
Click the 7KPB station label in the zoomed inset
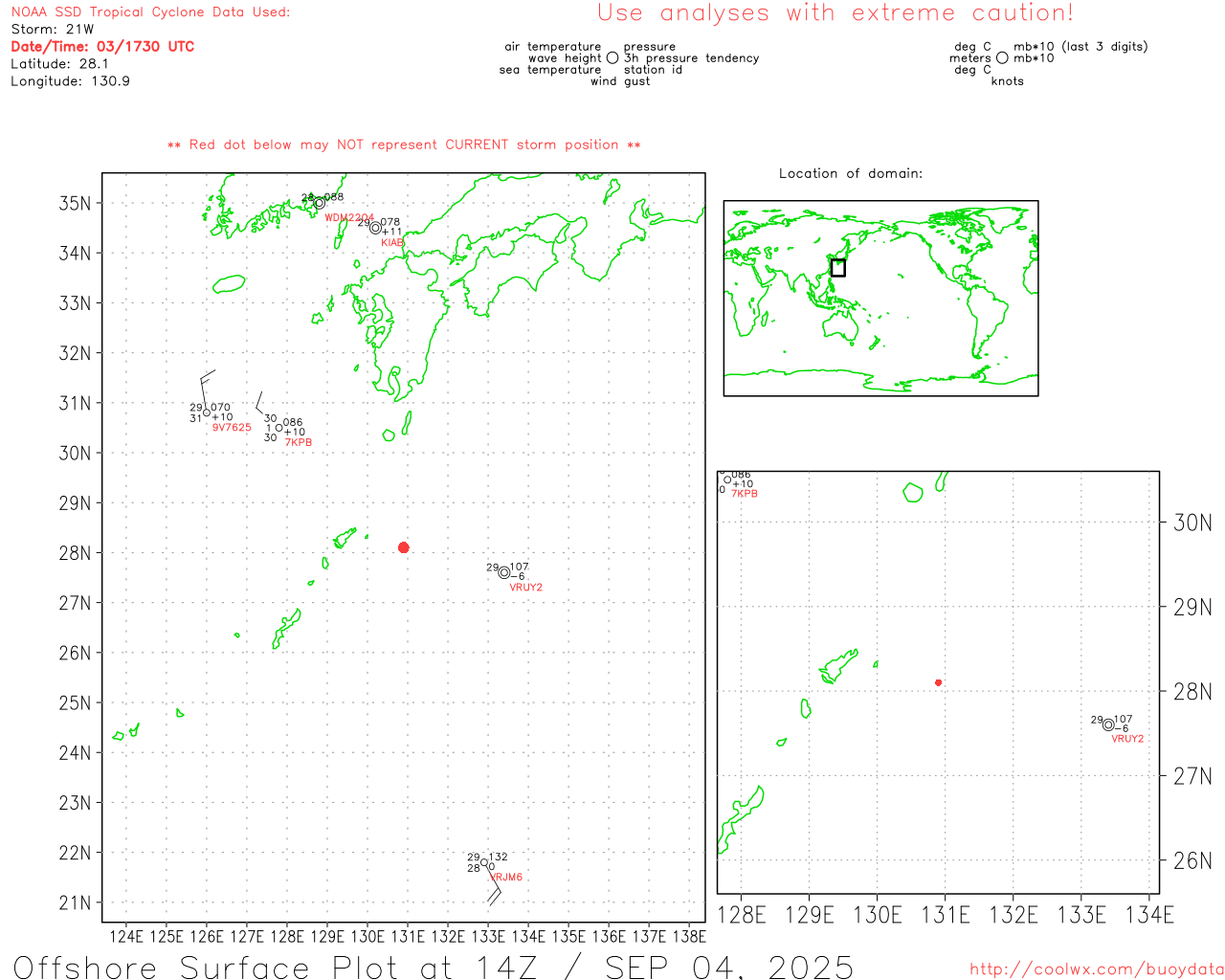click(745, 494)
